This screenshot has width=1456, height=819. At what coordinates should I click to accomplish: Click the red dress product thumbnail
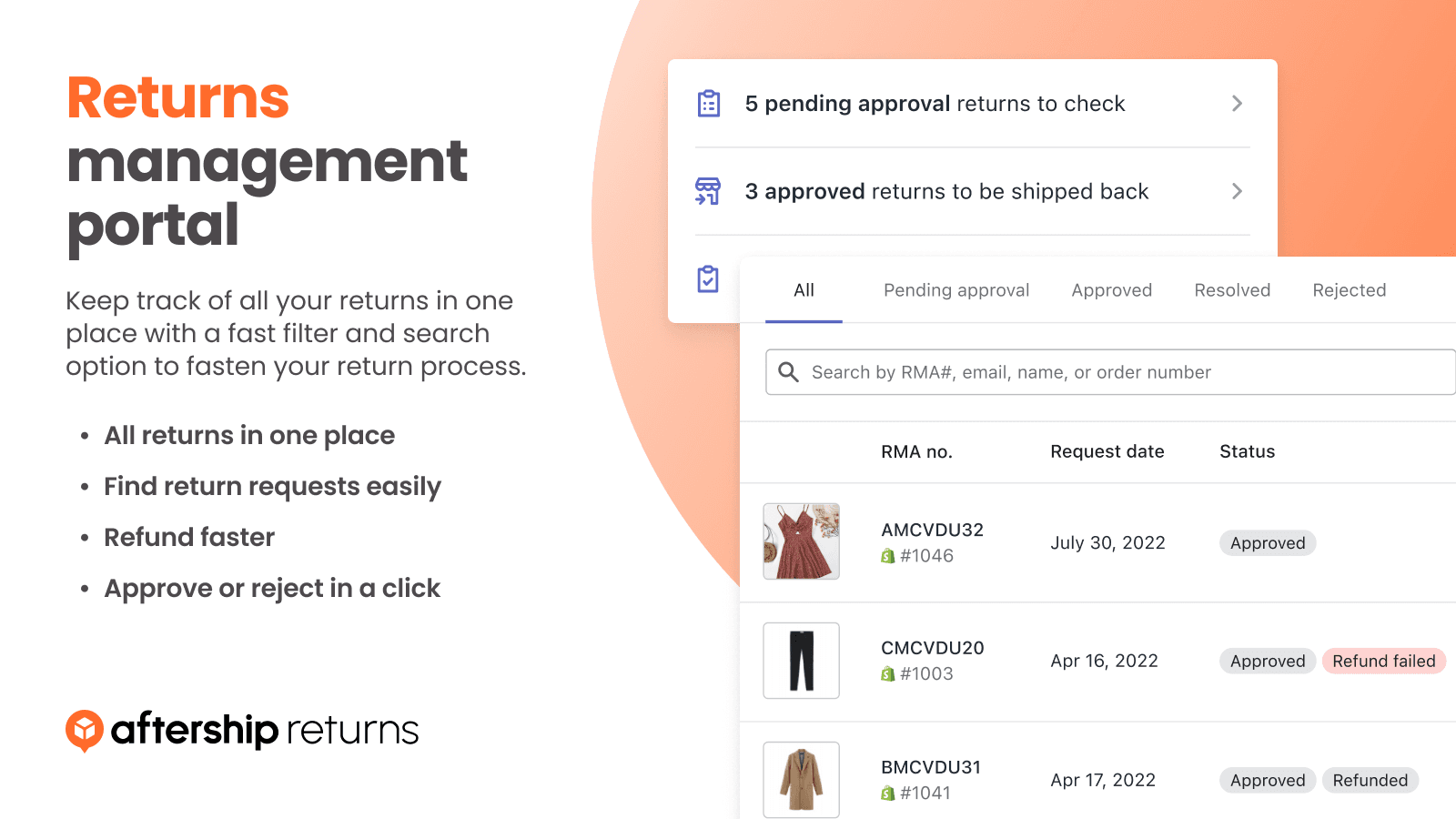pyautogui.click(x=801, y=542)
